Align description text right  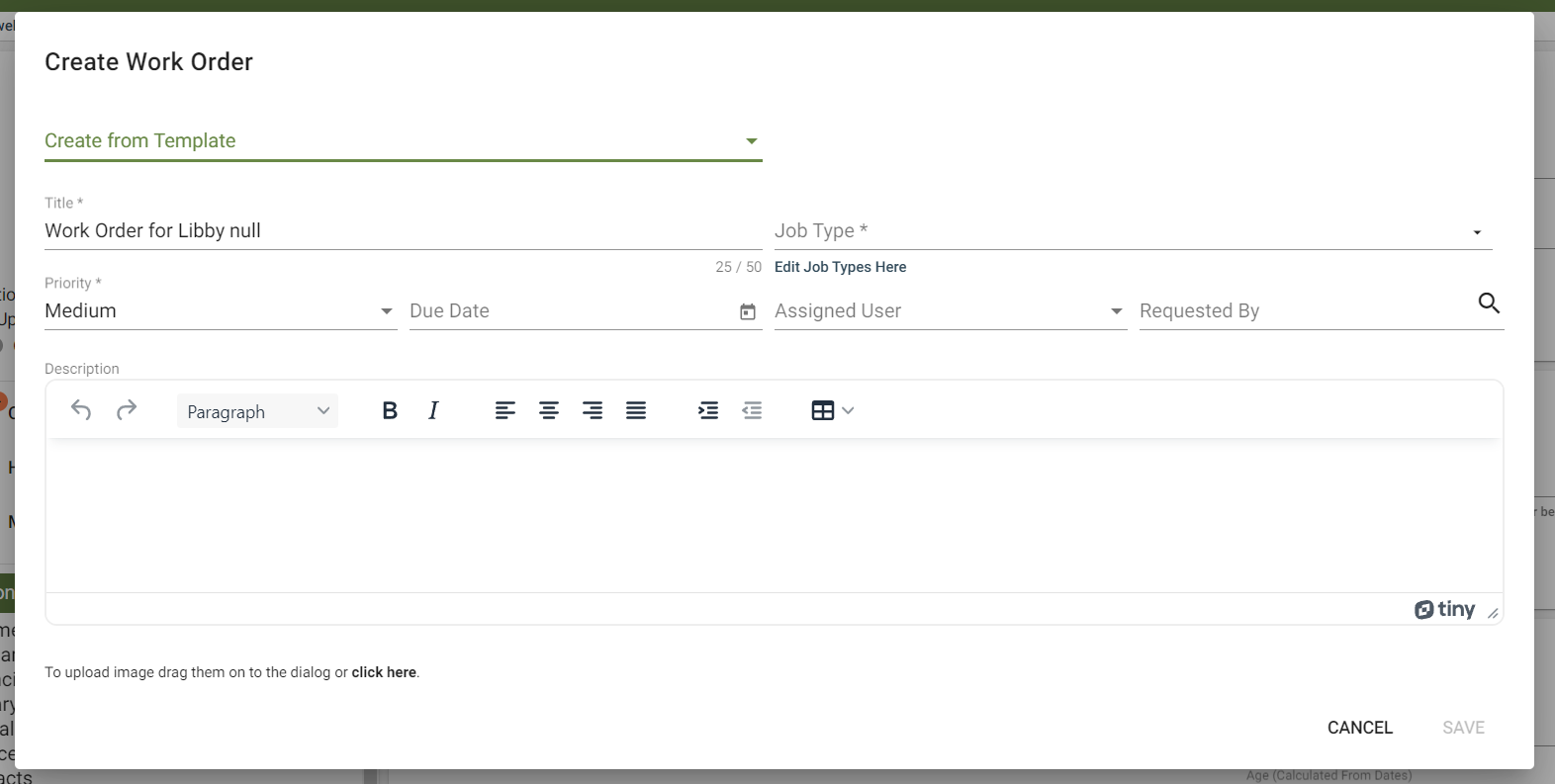(593, 410)
